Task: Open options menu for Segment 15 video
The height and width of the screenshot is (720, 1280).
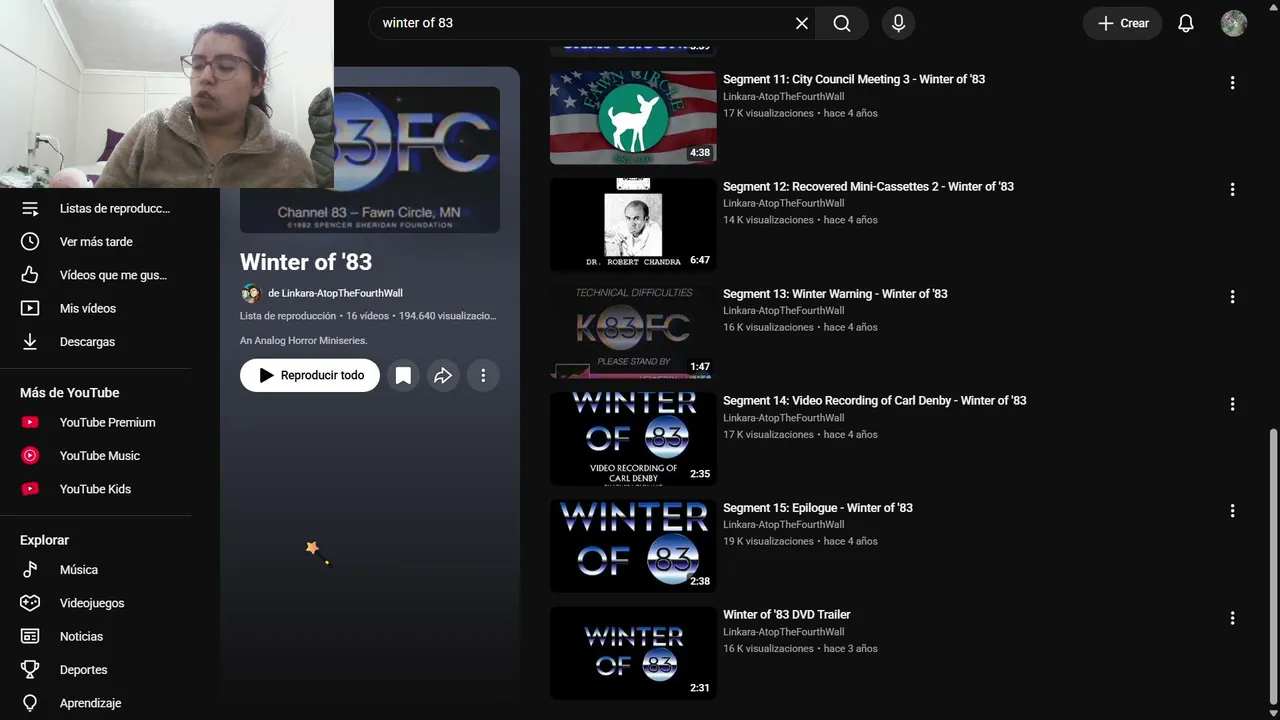Action: 1232,511
